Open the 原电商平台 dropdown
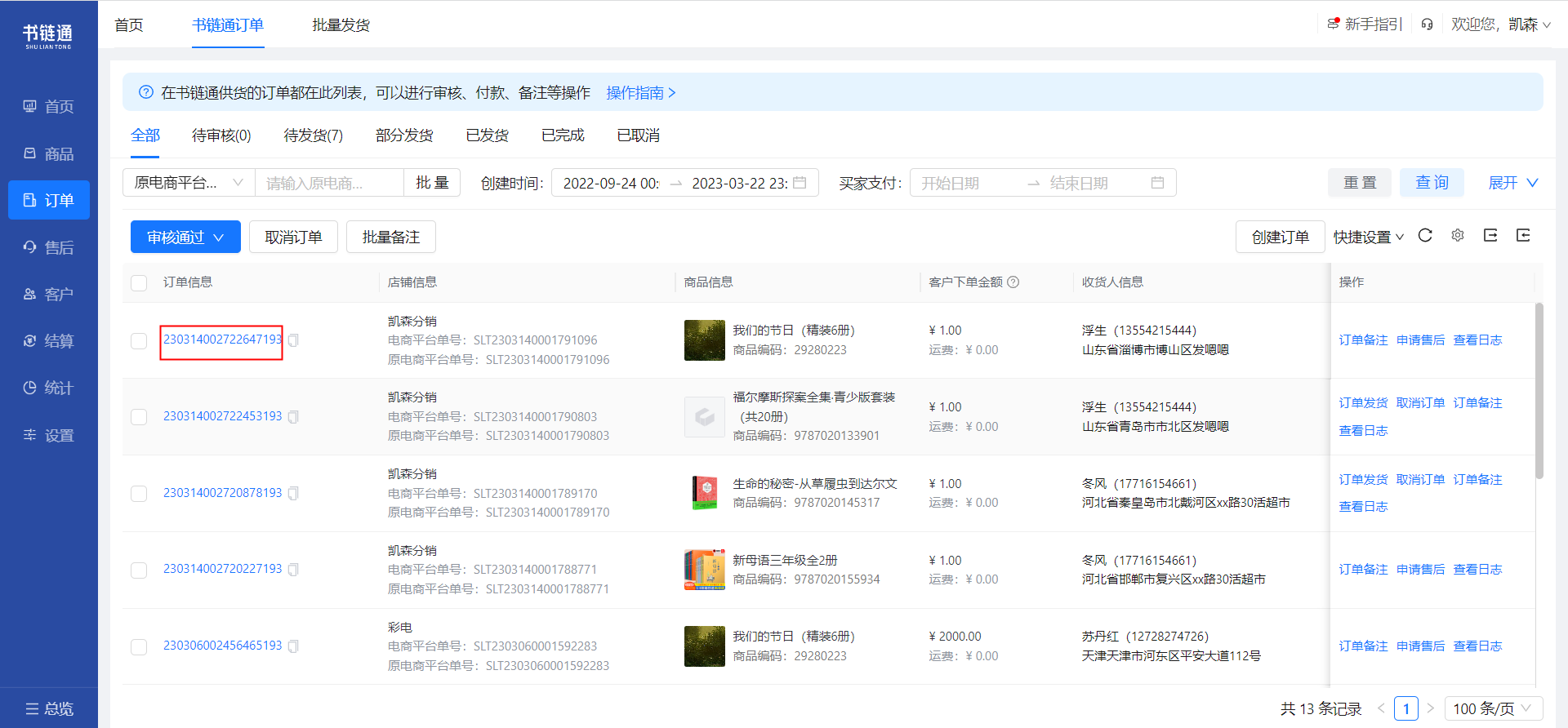 (189, 183)
